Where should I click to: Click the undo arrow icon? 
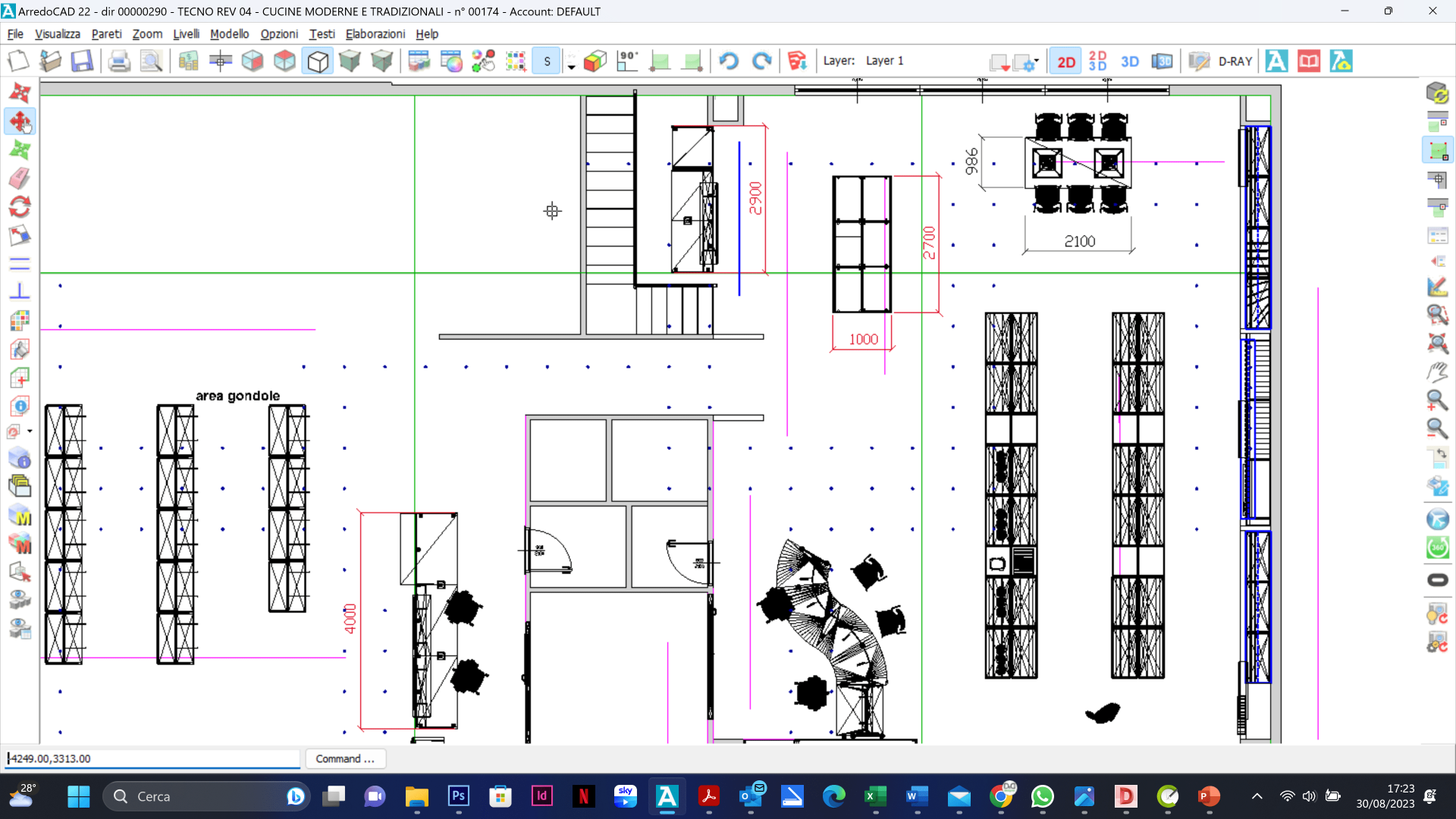click(729, 61)
